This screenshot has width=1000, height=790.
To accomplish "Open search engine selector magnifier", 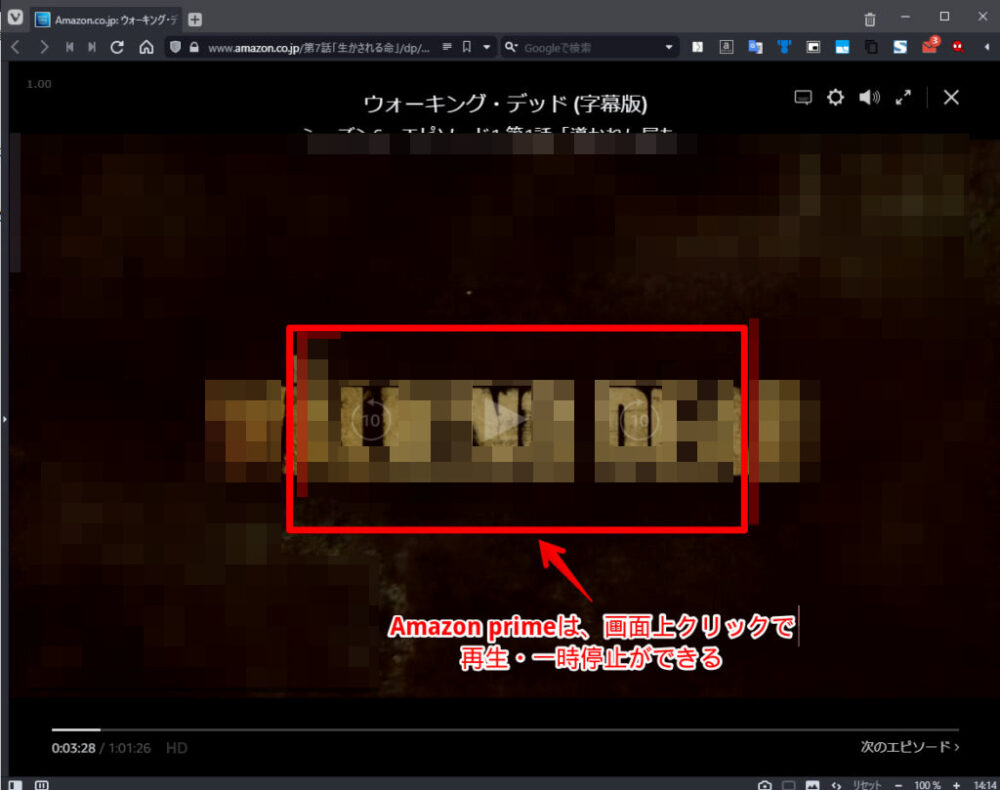I will [x=511, y=47].
